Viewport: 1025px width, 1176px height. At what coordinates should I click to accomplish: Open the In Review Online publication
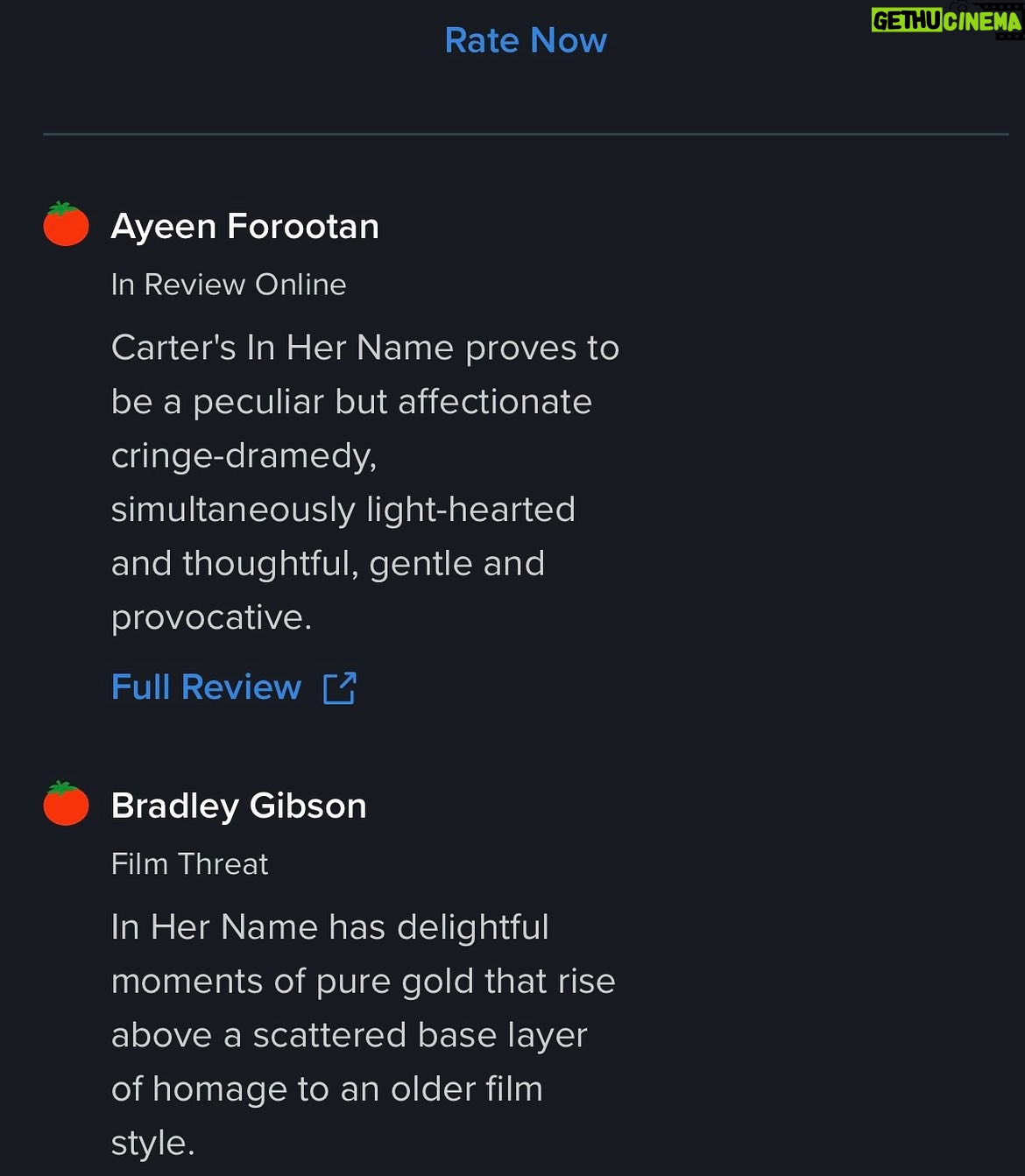click(229, 285)
